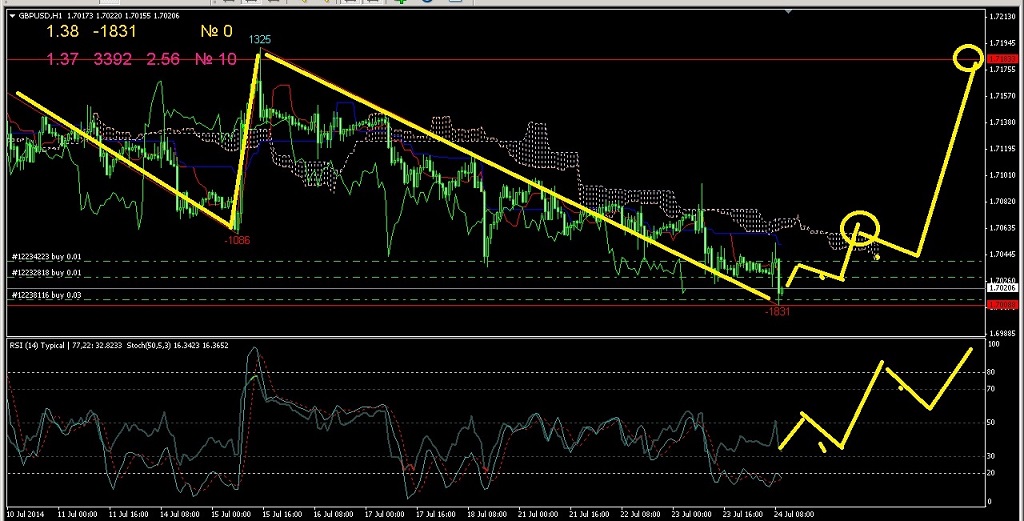
Task: Click the yellow № 0 text
Action: click(216, 32)
